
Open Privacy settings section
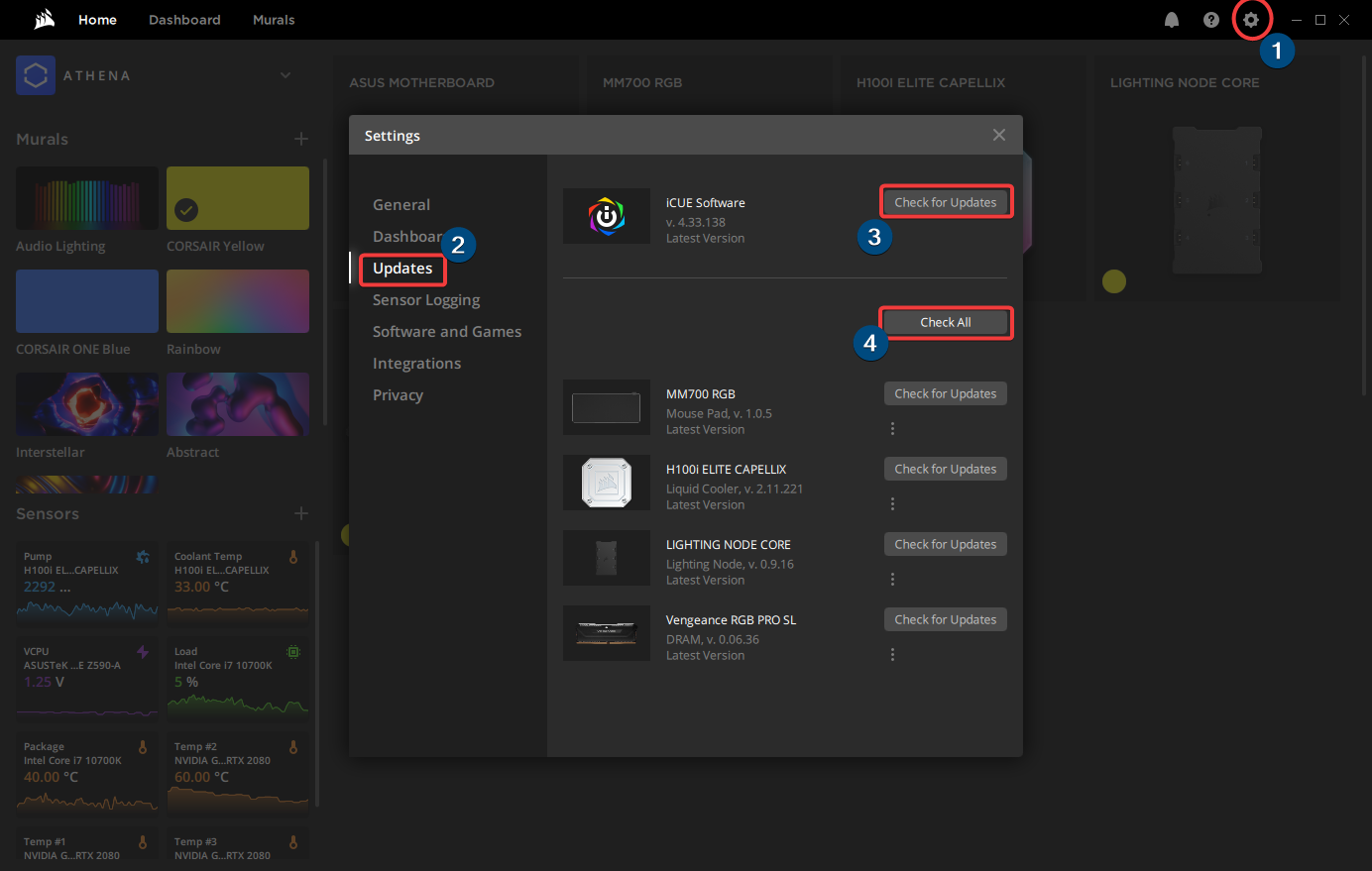tap(398, 395)
